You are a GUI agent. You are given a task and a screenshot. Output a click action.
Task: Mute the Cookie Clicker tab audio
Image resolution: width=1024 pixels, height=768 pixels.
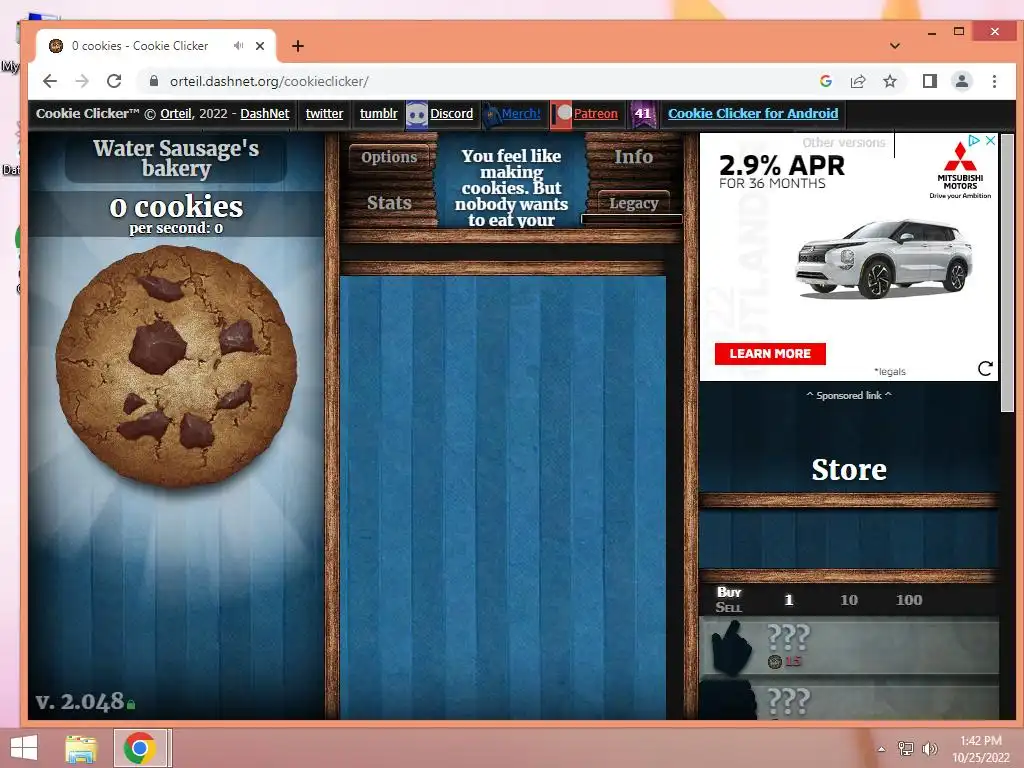point(238,46)
